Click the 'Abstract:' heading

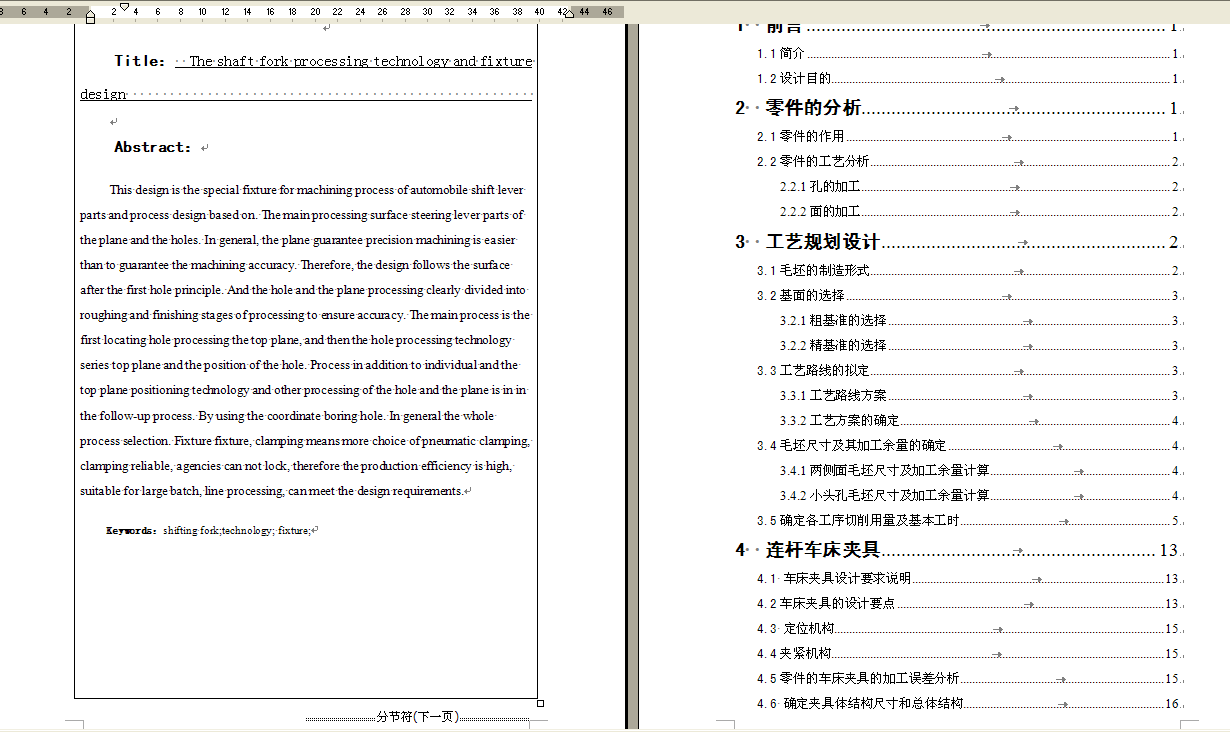[x=153, y=147]
